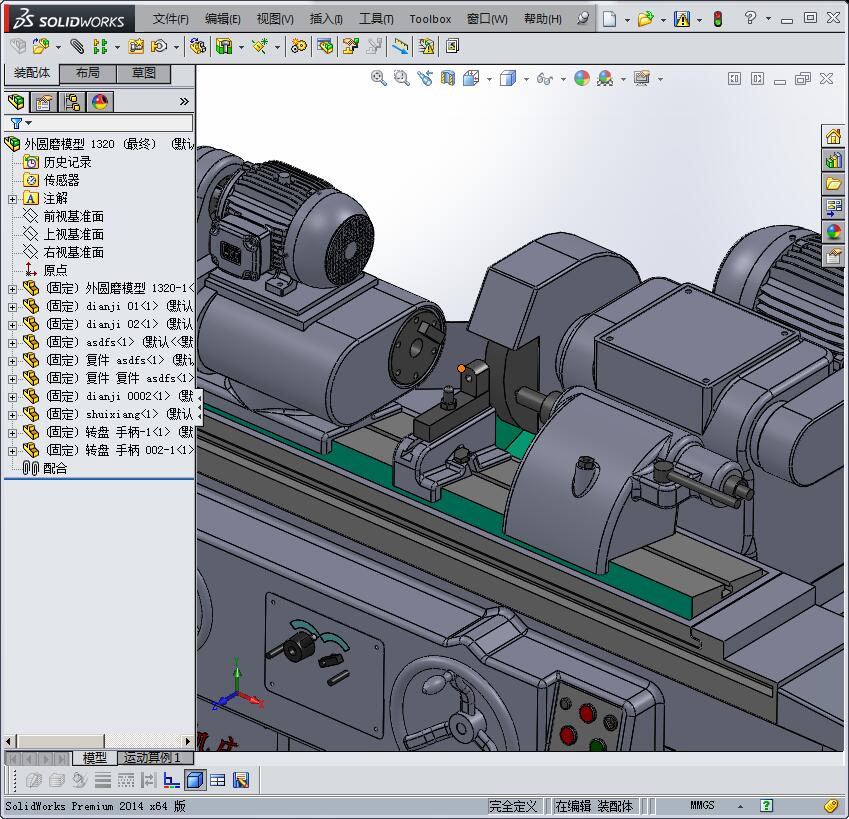Click the Zoom to Fit magnifier icon

click(379, 78)
